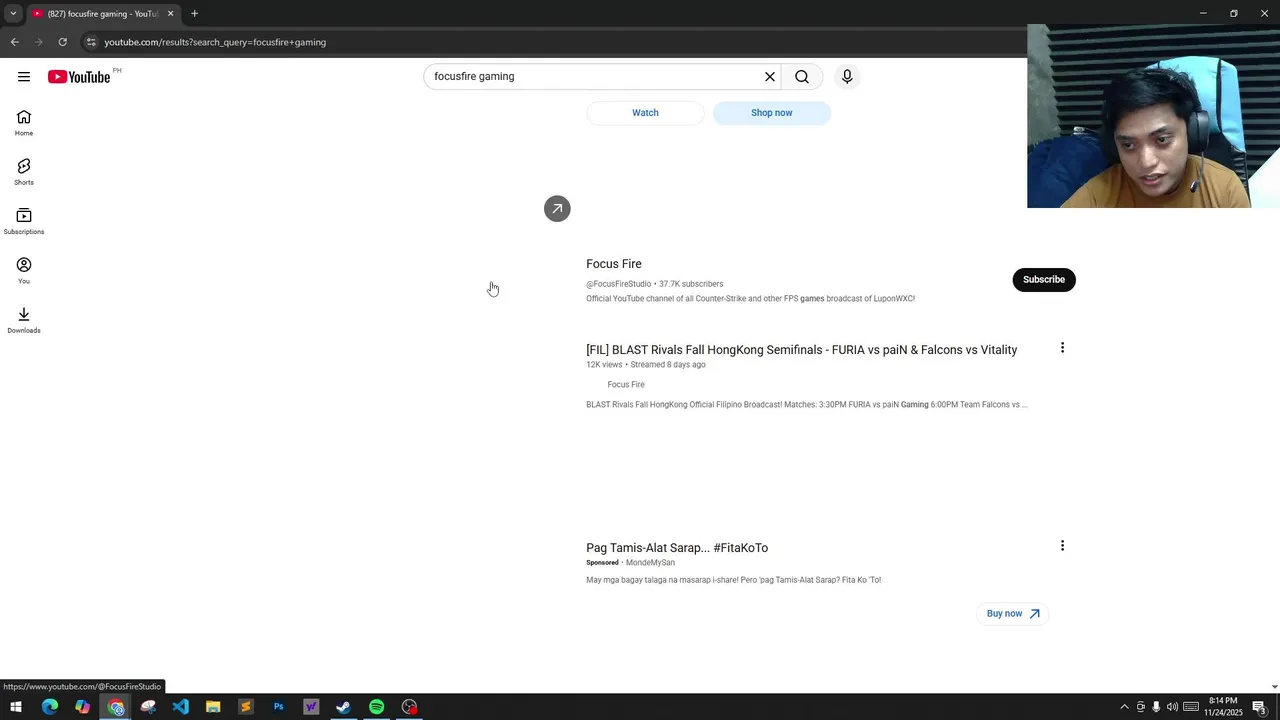Viewport: 1280px width, 720px height.
Task: Open Subscriptions in the sidebar
Action: pyautogui.click(x=24, y=221)
